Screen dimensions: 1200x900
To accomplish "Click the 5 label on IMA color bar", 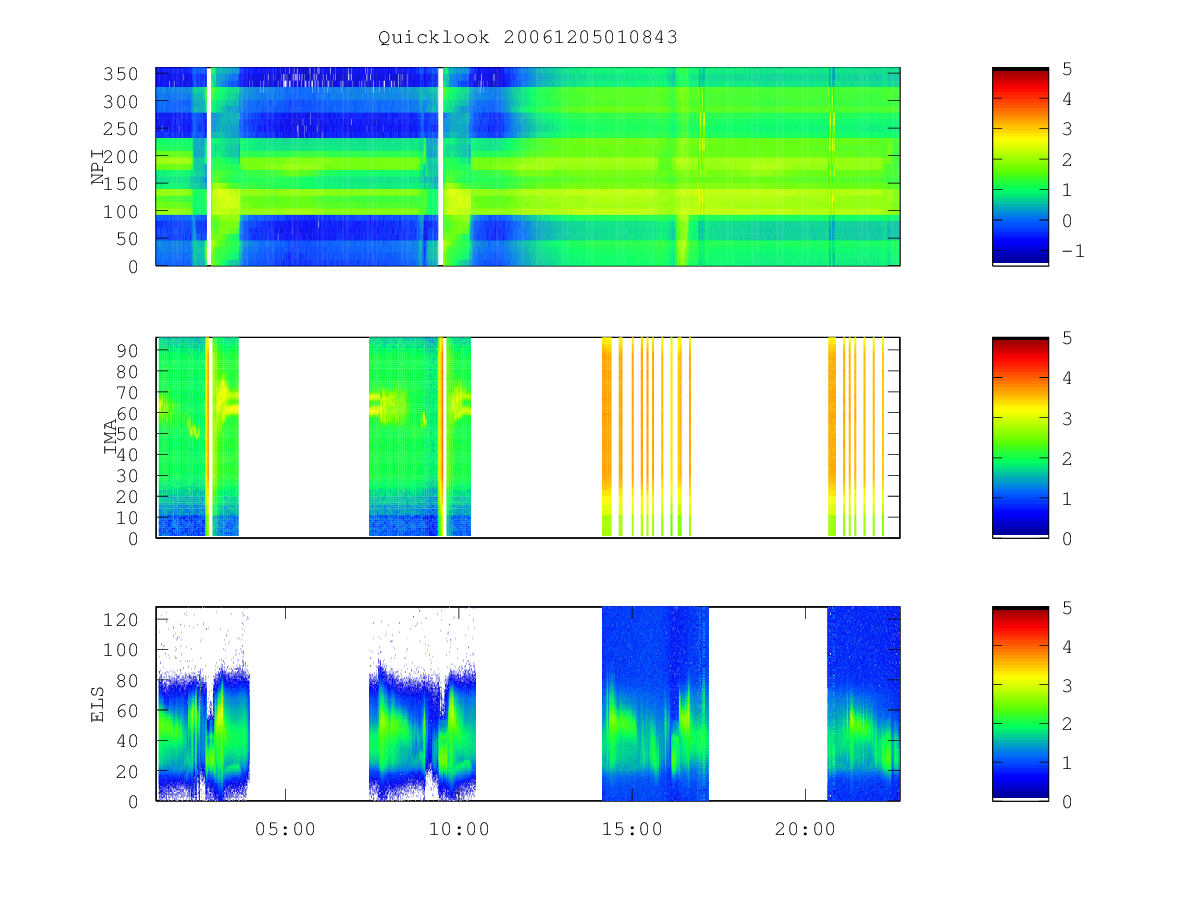I will click(x=1066, y=338).
